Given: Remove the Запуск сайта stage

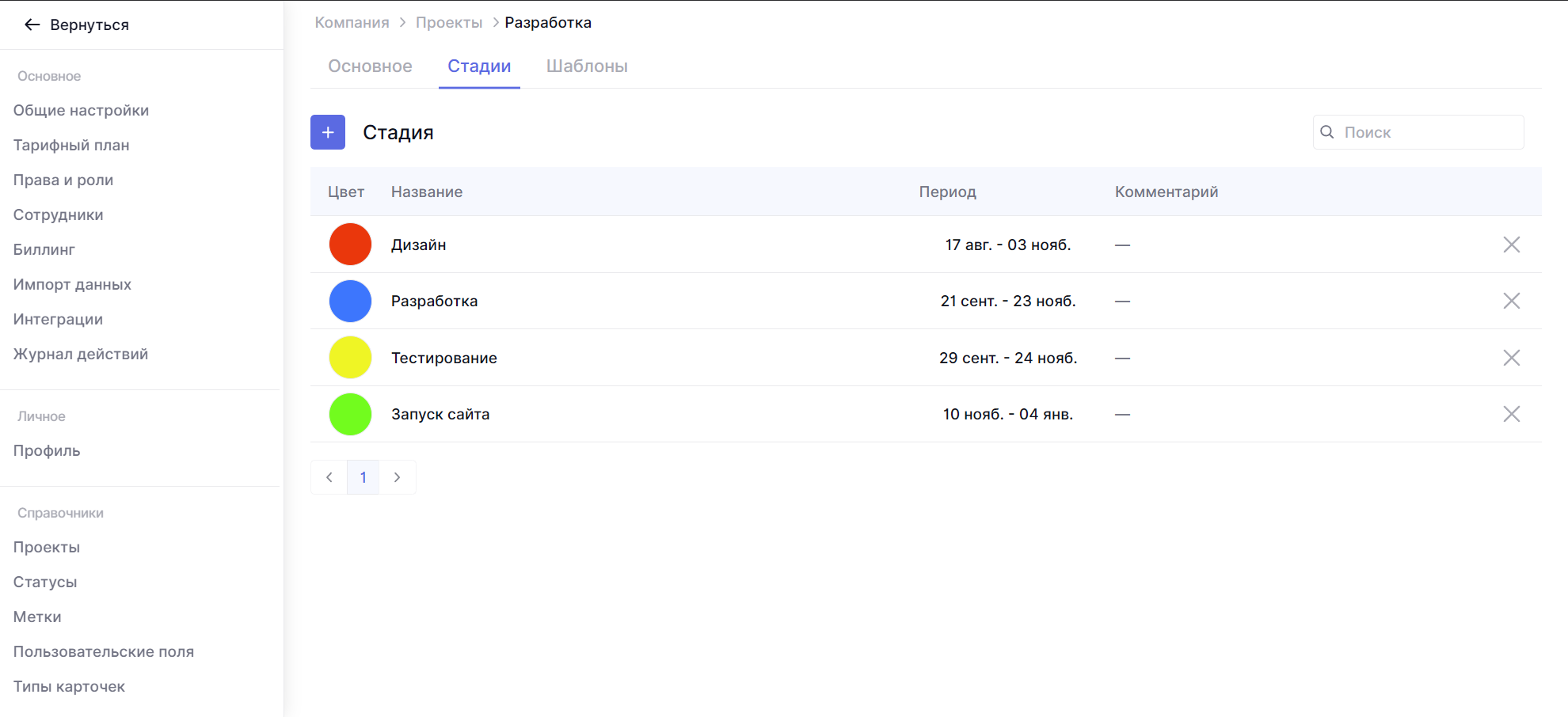Looking at the screenshot, I should click(x=1511, y=414).
